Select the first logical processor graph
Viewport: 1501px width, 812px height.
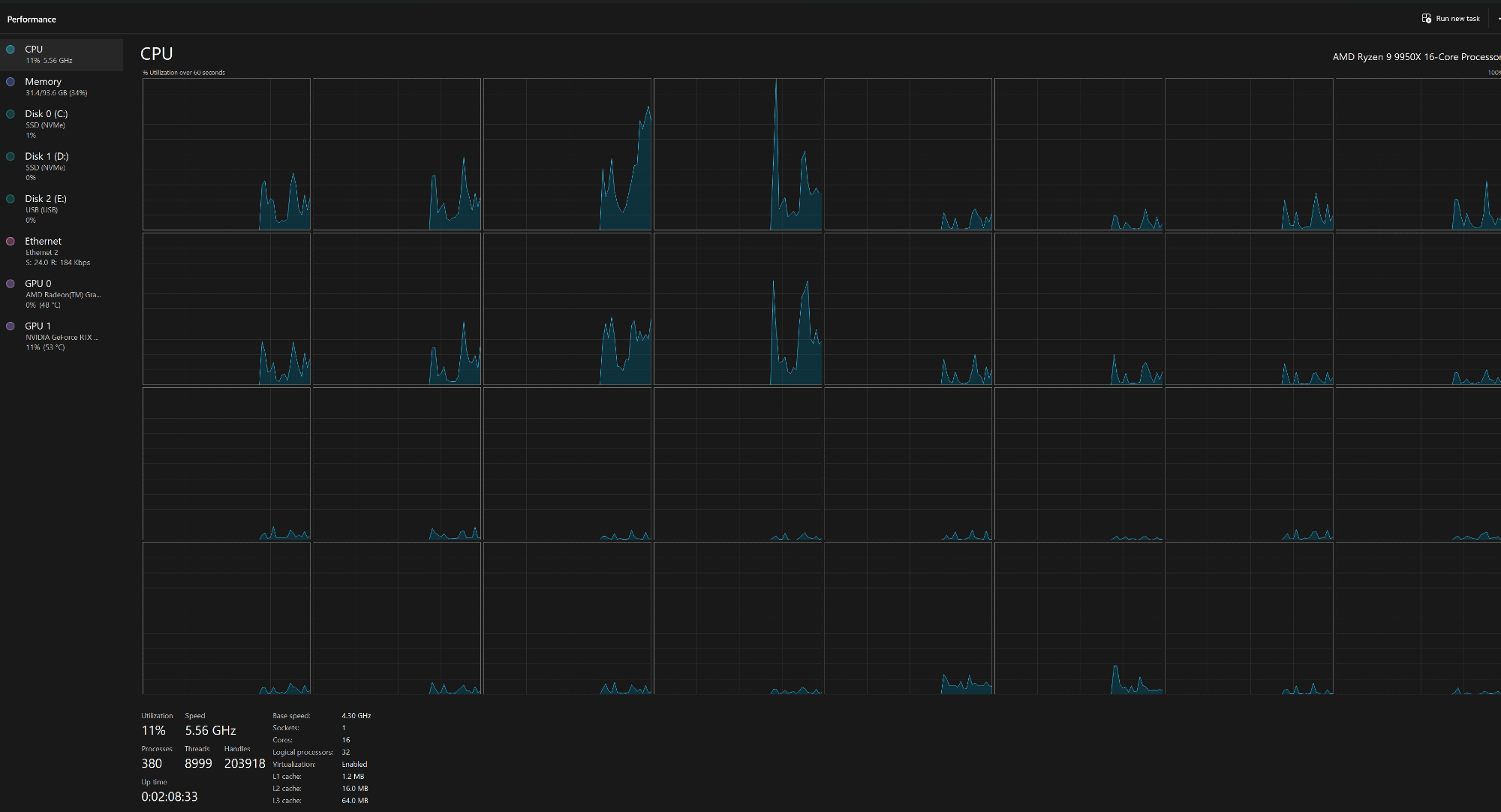(x=226, y=154)
